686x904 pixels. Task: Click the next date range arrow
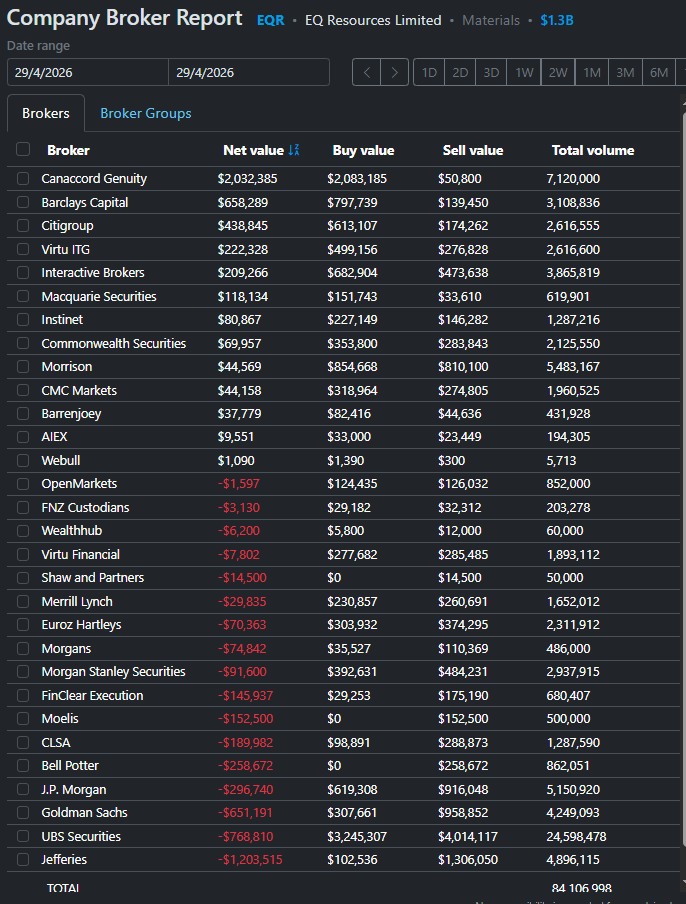tap(395, 73)
